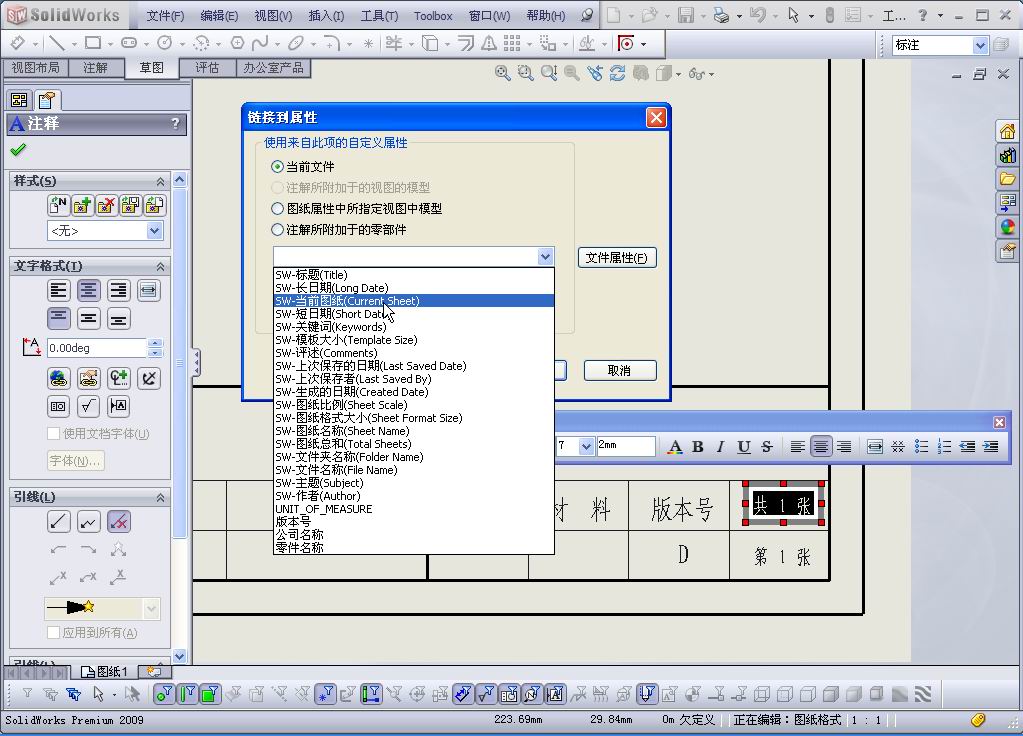Collapse the 引线(L) section
1023x736 pixels.
[160, 498]
